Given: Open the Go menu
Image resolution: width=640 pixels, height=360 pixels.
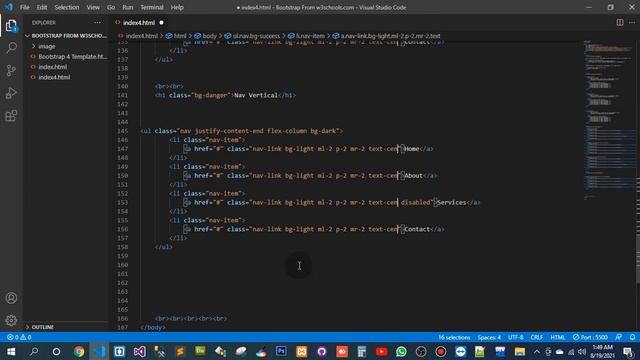Looking at the screenshot, I should [111, 7].
